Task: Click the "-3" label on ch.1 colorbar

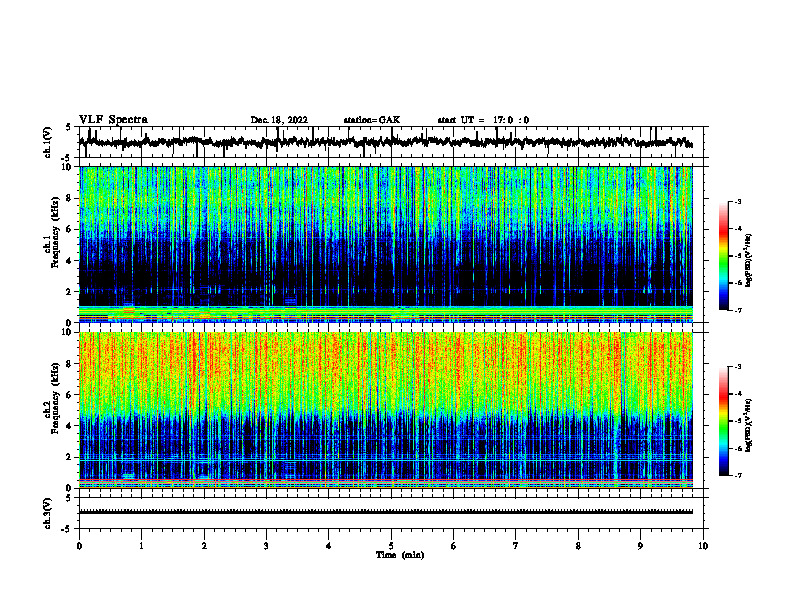Action: [x=737, y=201]
